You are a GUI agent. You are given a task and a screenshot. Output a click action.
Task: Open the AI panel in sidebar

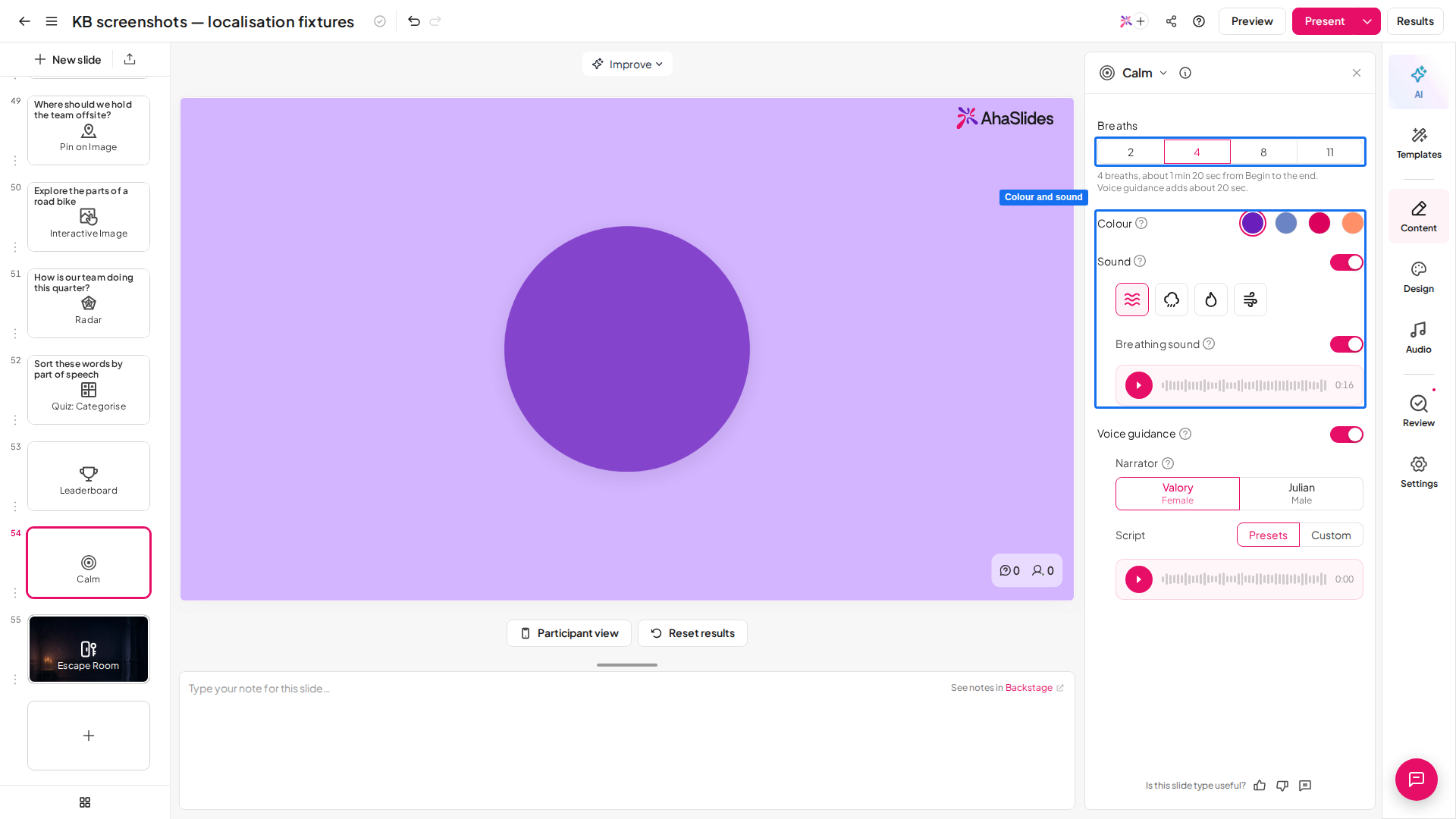click(1418, 82)
